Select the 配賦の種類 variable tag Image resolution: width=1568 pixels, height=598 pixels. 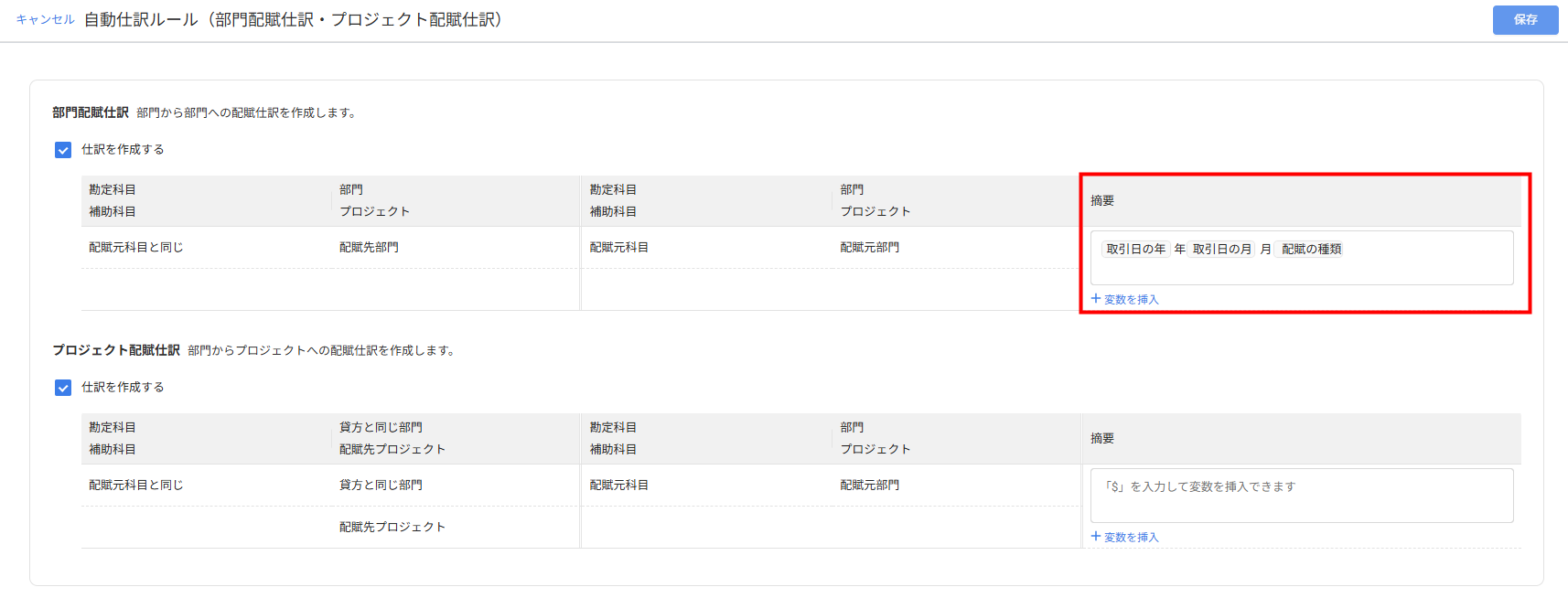pos(1311,249)
